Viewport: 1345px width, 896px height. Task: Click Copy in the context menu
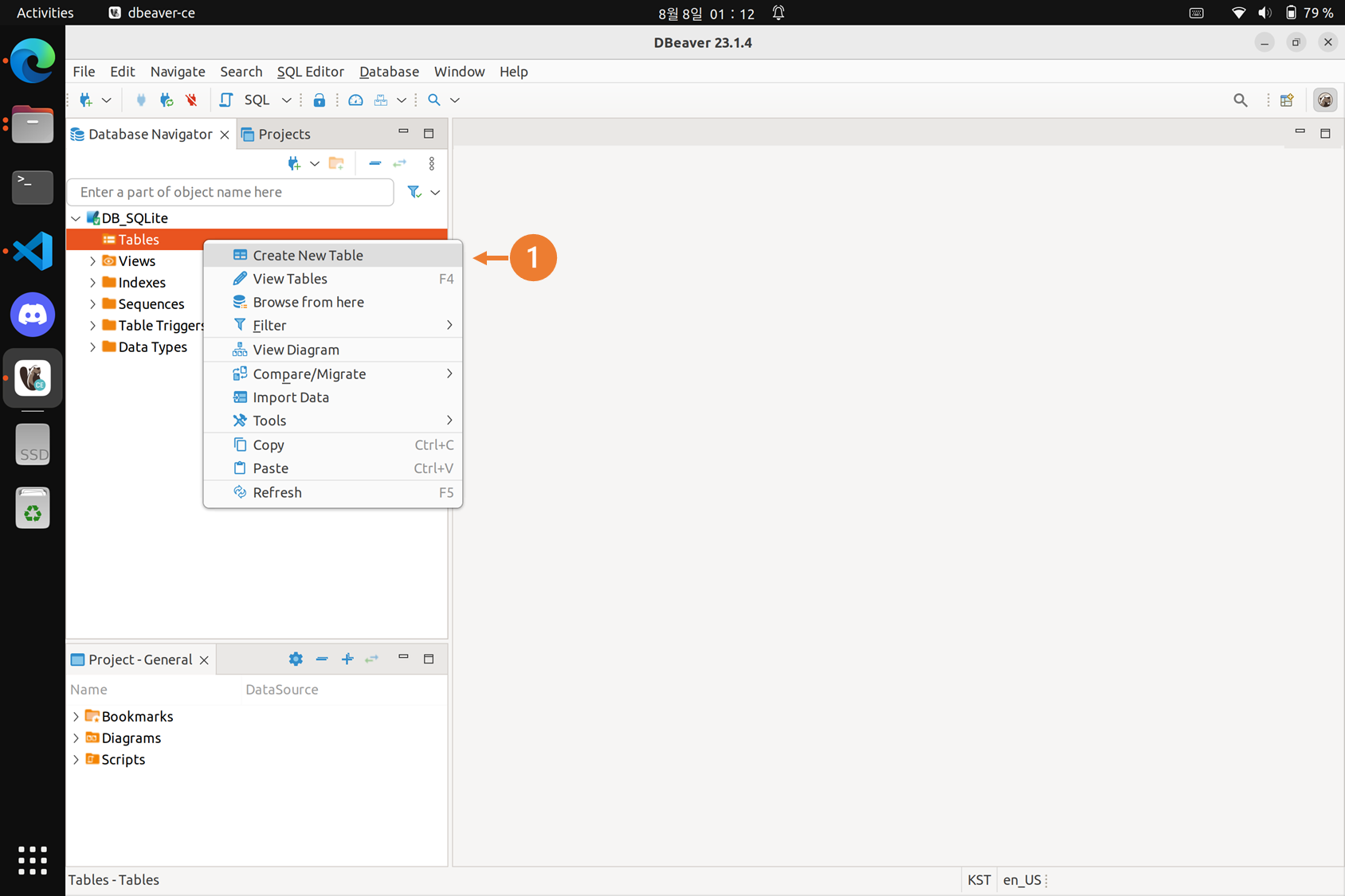(333, 444)
